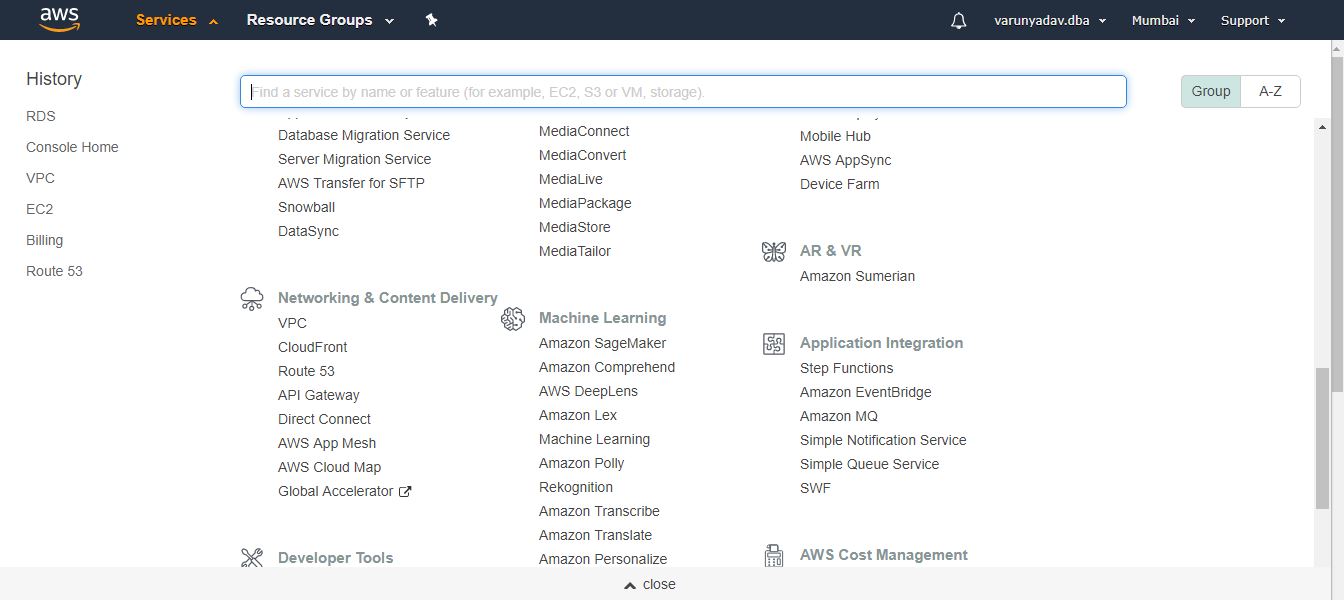Click the Global Accelerator external link icon
This screenshot has width=1344, height=600.
pyautogui.click(x=405, y=491)
